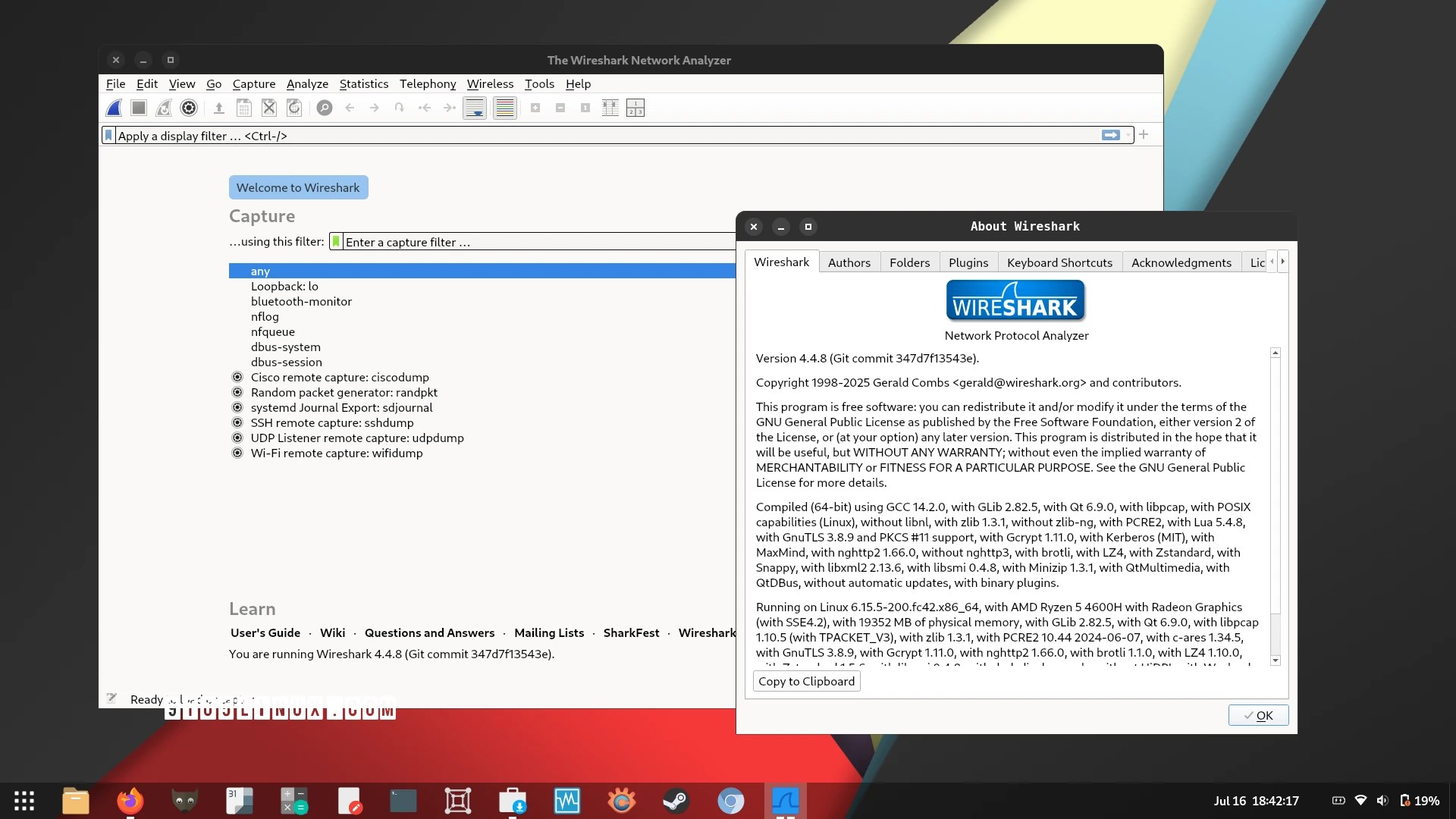Open the User's Guide link
The width and height of the screenshot is (1456, 819).
tap(265, 632)
